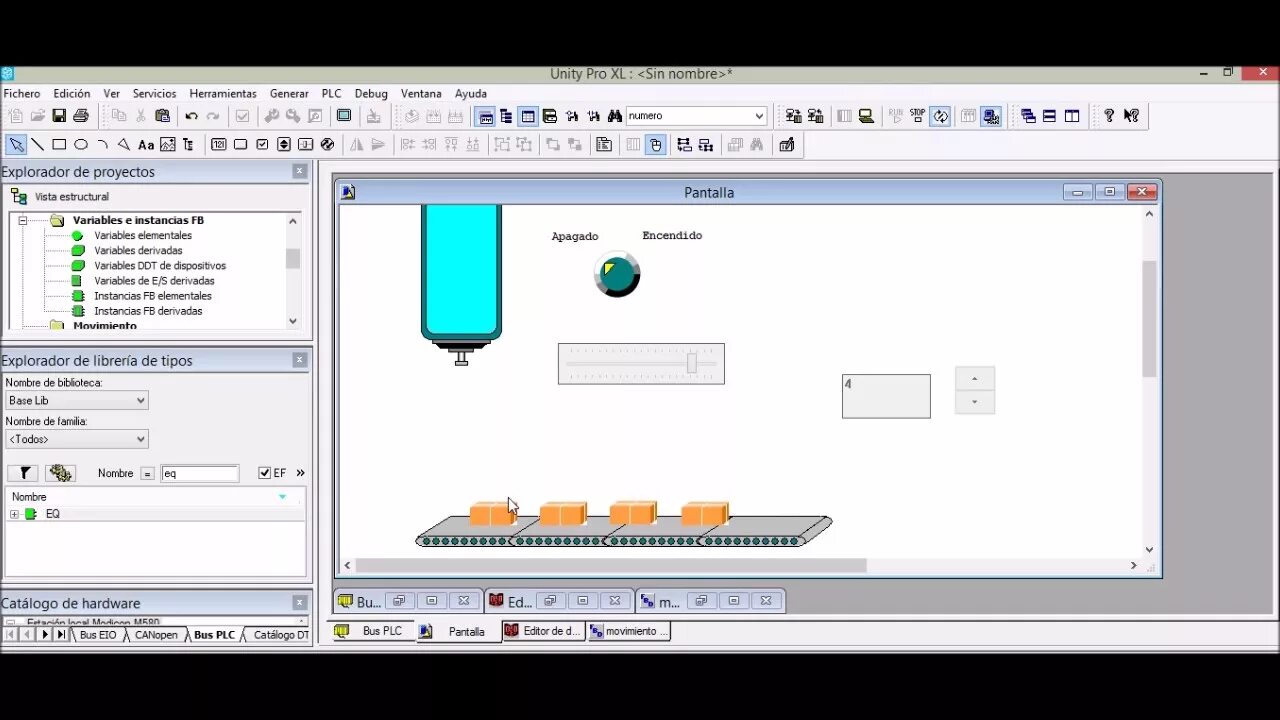The width and height of the screenshot is (1280, 720).
Task: Click the numeric display box showing 4
Action: coord(886,396)
